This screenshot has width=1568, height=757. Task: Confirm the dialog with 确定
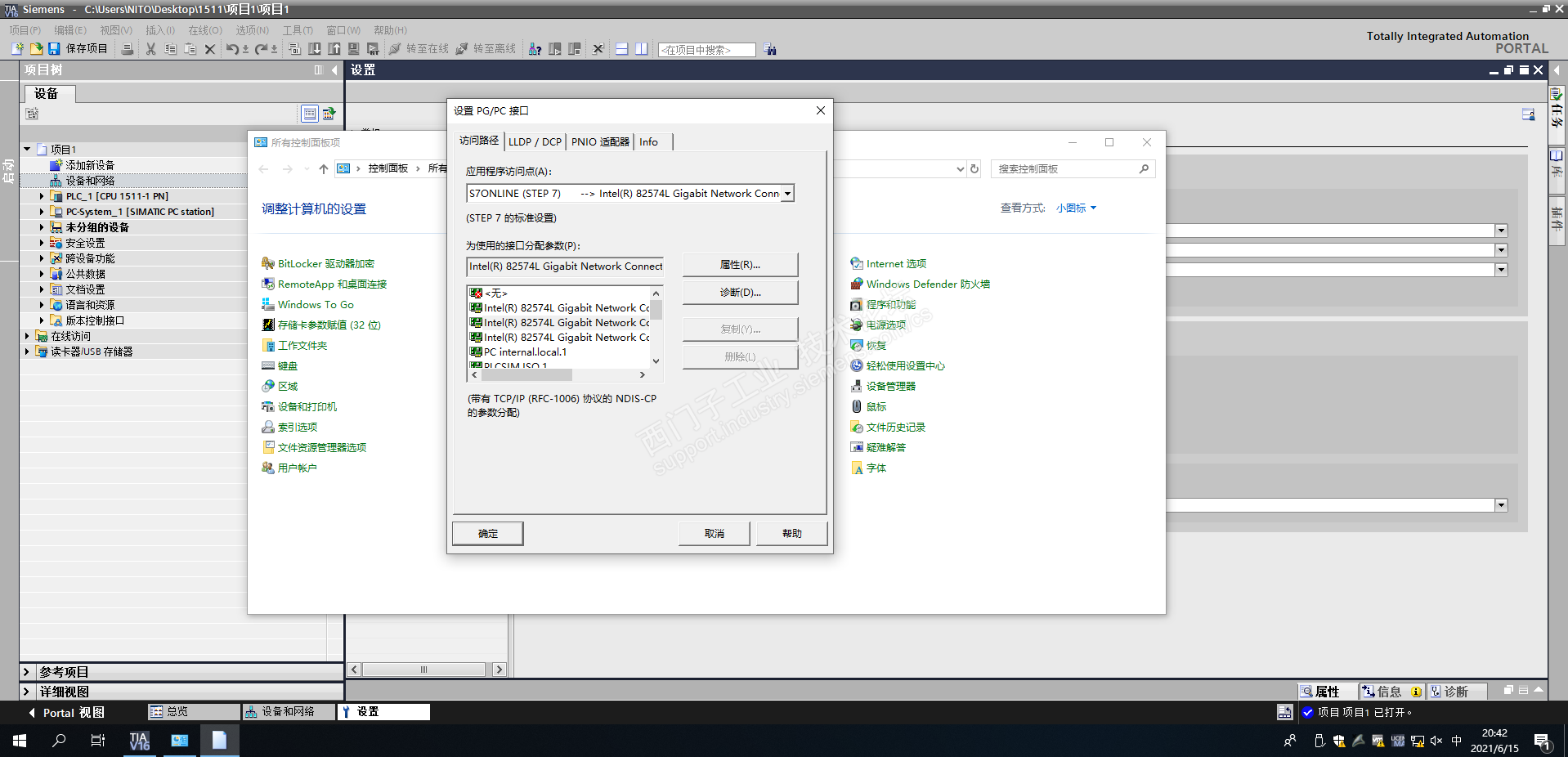tap(488, 534)
